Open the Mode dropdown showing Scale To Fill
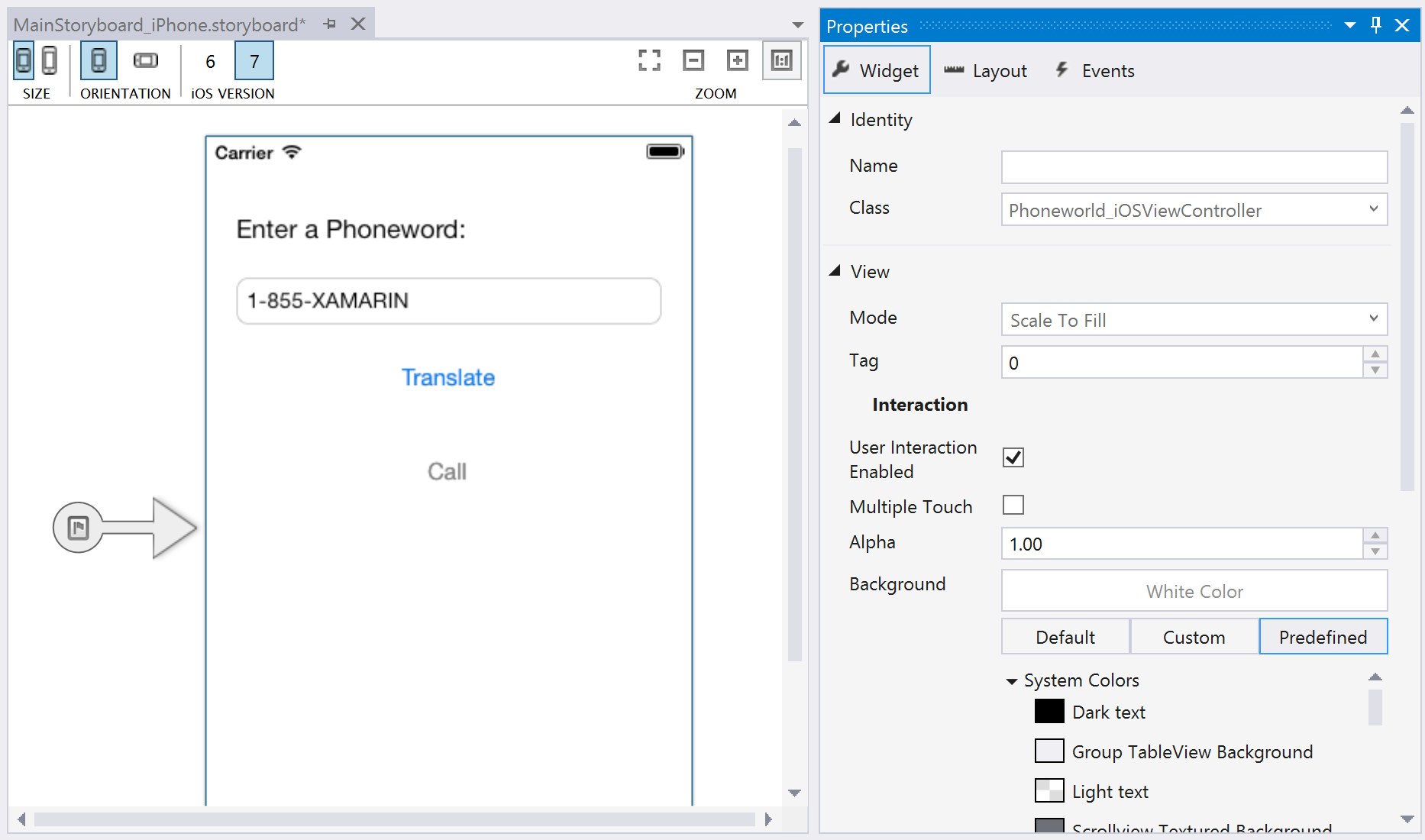Viewport: 1425px width, 840px height. coord(1374,319)
